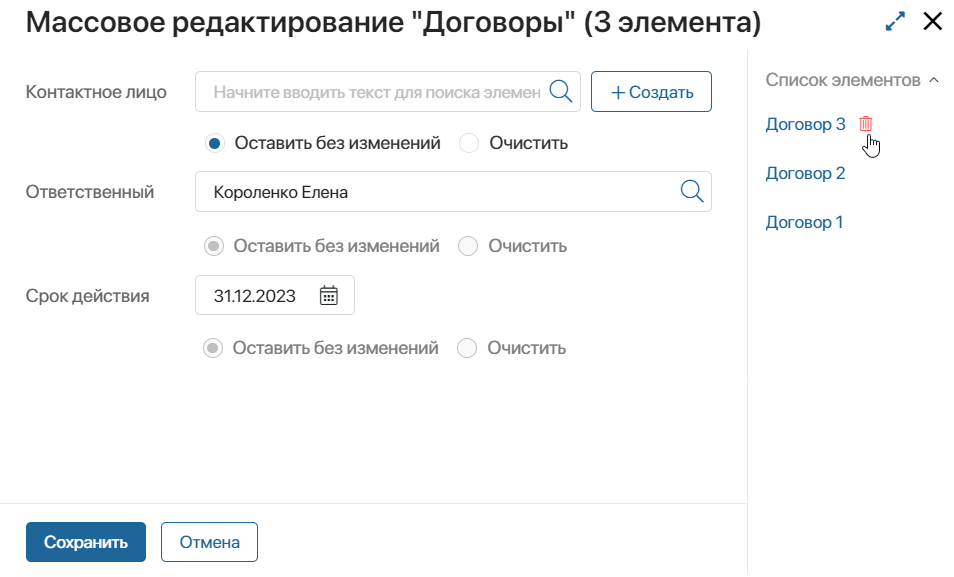This screenshot has width=954, height=577.
Task: Open the Договор 1 link
Action: click(x=804, y=222)
